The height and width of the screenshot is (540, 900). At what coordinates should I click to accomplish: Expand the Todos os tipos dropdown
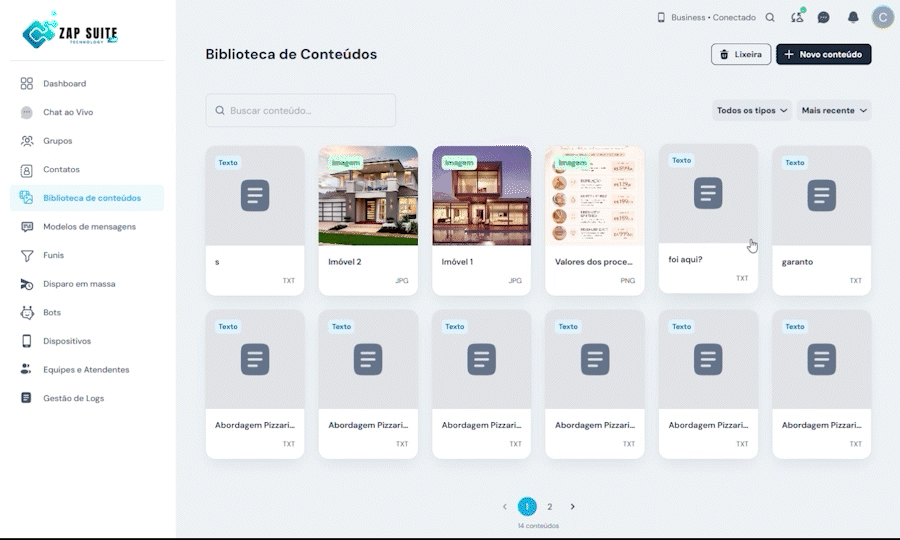coord(752,110)
